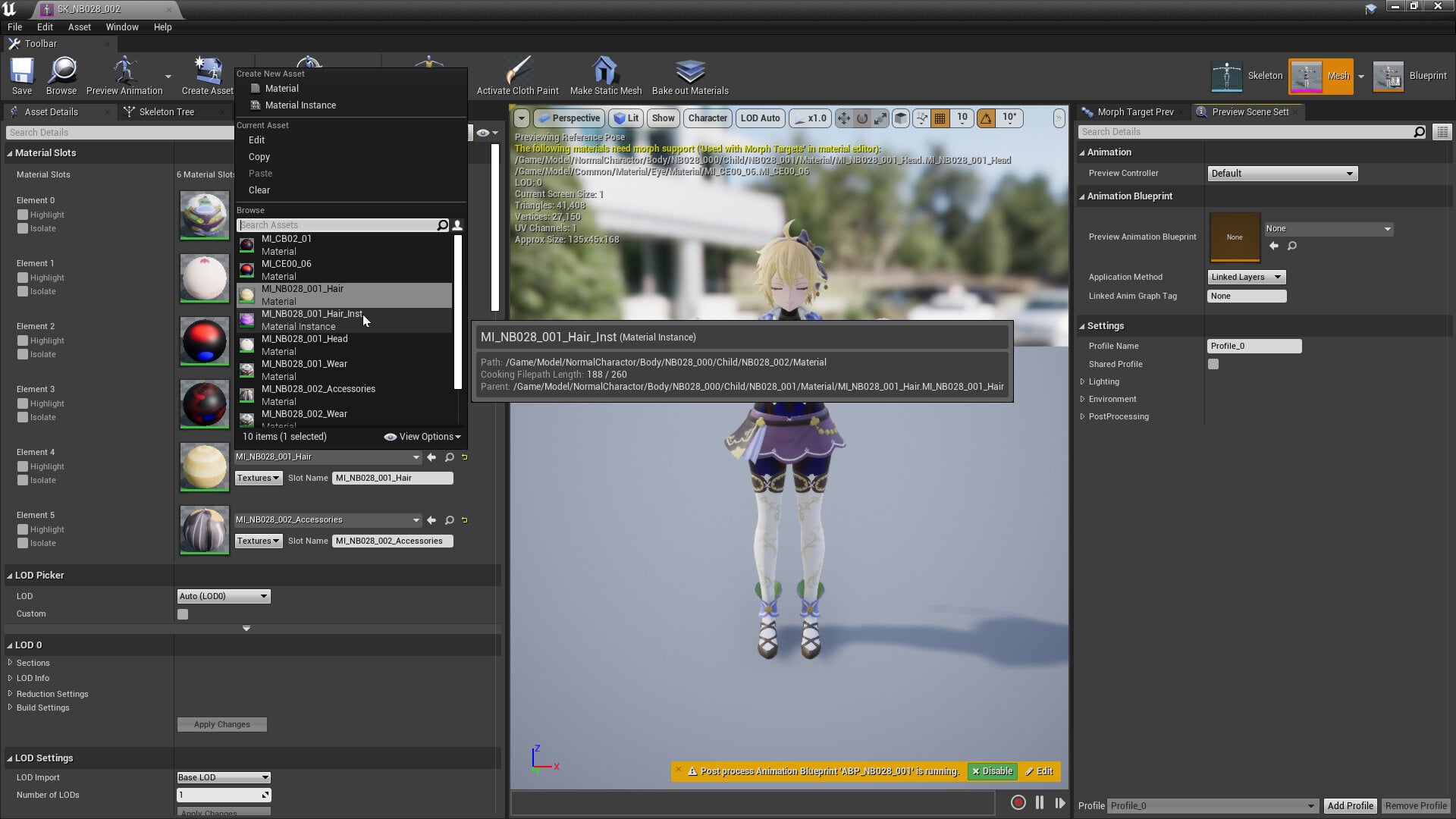Enable Highlight for Element 0
Image resolution: width=1456 pixels, height=819 pixels.
[23, 215]
